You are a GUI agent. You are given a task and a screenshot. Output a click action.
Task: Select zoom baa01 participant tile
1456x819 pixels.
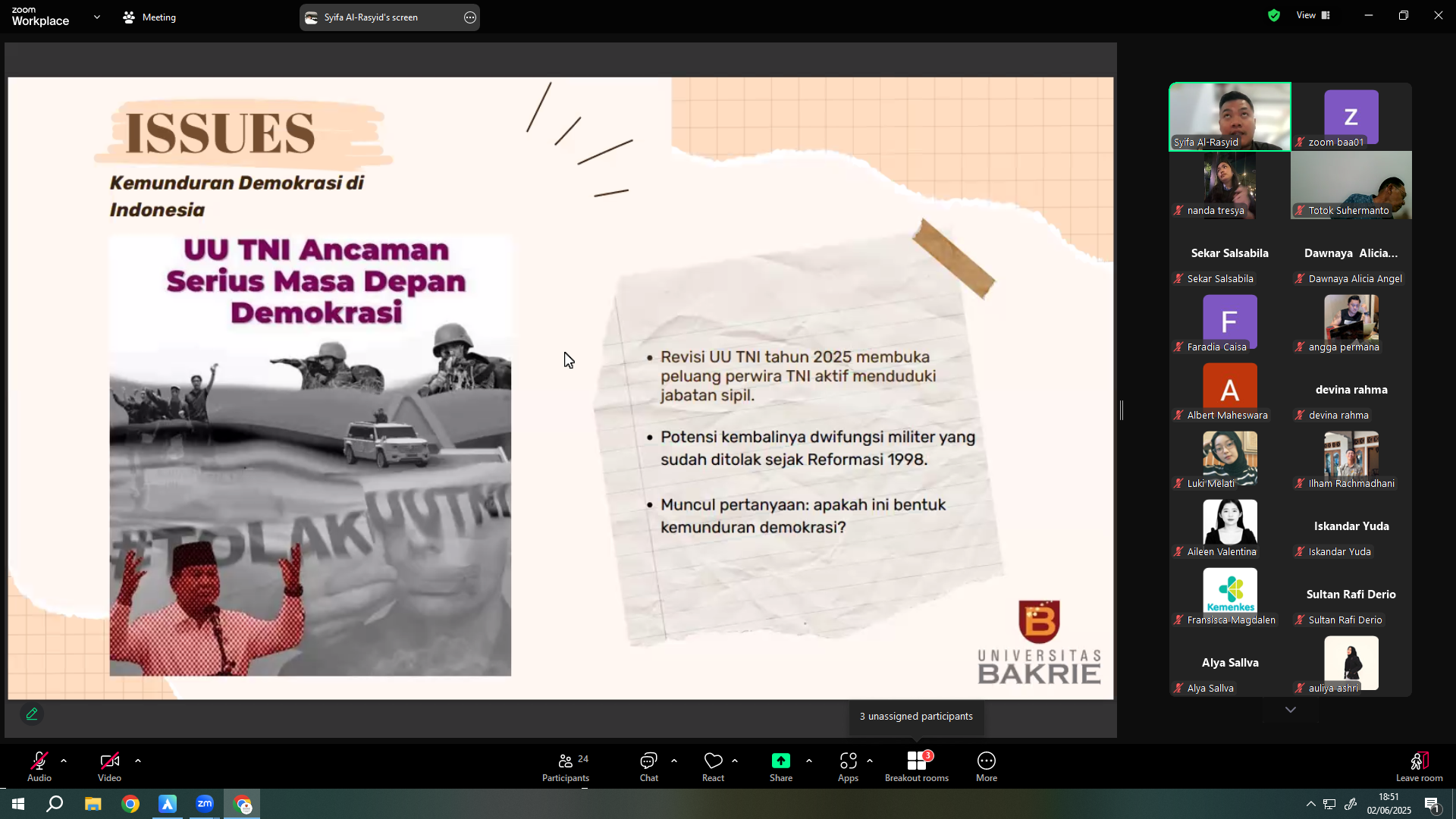pyautogui.click(x=1351, y=117)
